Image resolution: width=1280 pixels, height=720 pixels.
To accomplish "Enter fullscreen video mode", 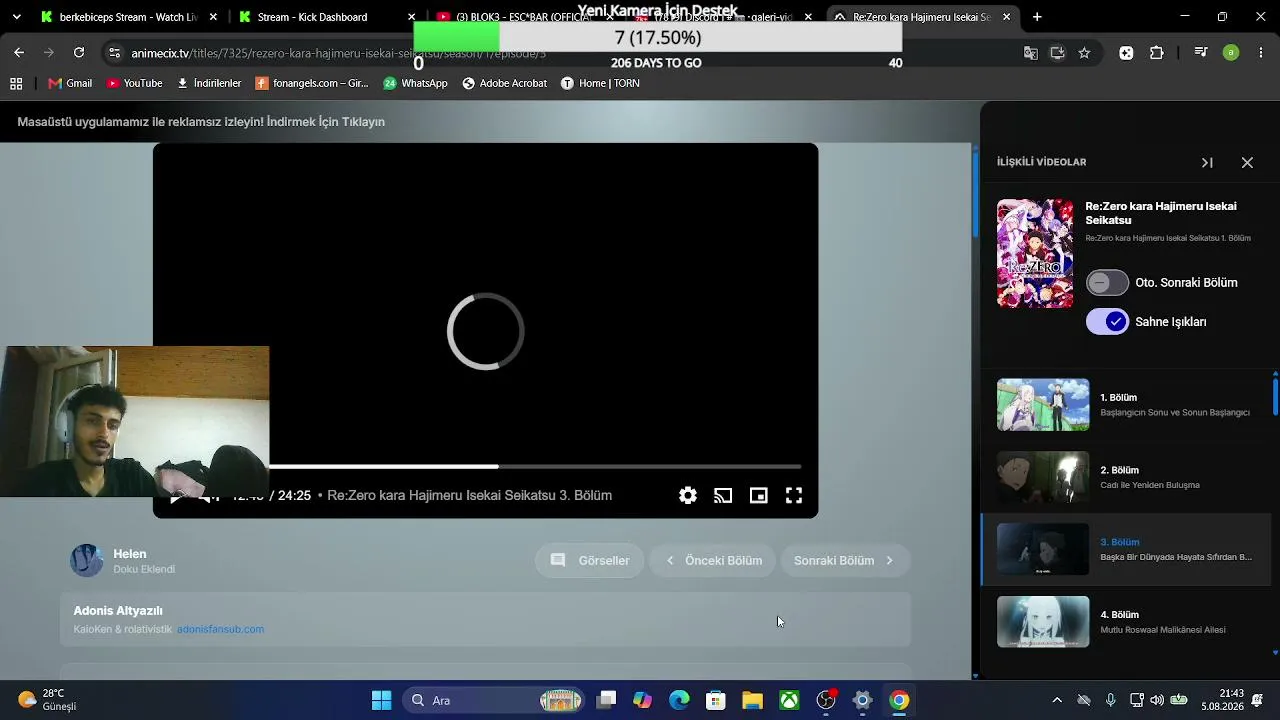I will 794,495.
